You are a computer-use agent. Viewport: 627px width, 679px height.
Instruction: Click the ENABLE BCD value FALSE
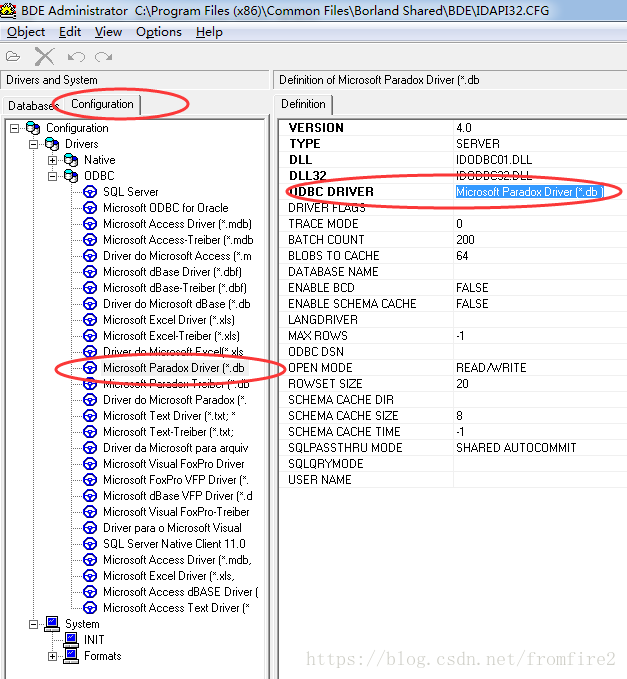(x=472, y=288)
